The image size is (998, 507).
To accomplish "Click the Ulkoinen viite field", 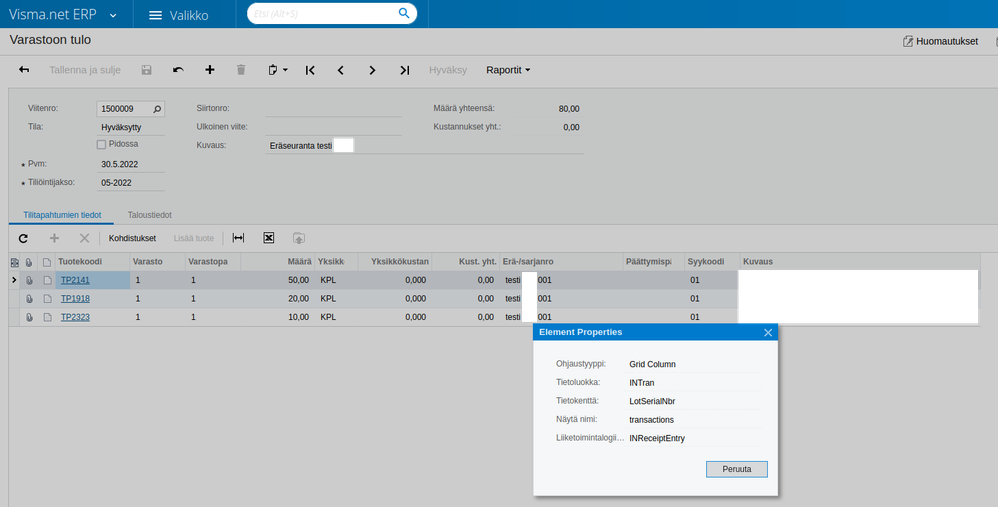I will (x=333, y=127).
